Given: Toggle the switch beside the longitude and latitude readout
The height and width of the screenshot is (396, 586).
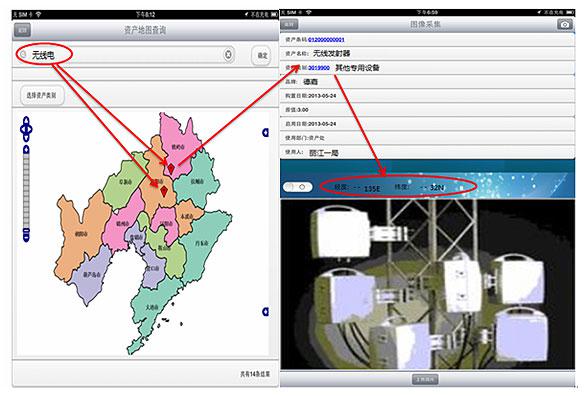Looking at the screenshot, I should [297, 186].
